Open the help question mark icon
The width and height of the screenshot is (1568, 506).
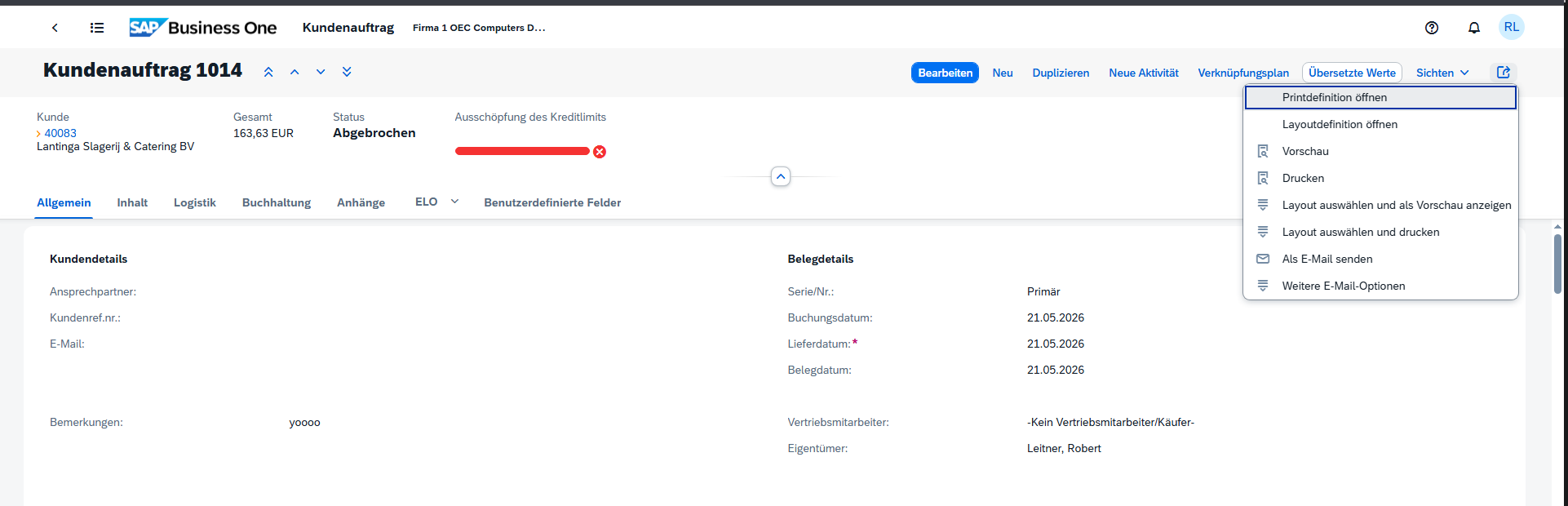pos(1432,28)
